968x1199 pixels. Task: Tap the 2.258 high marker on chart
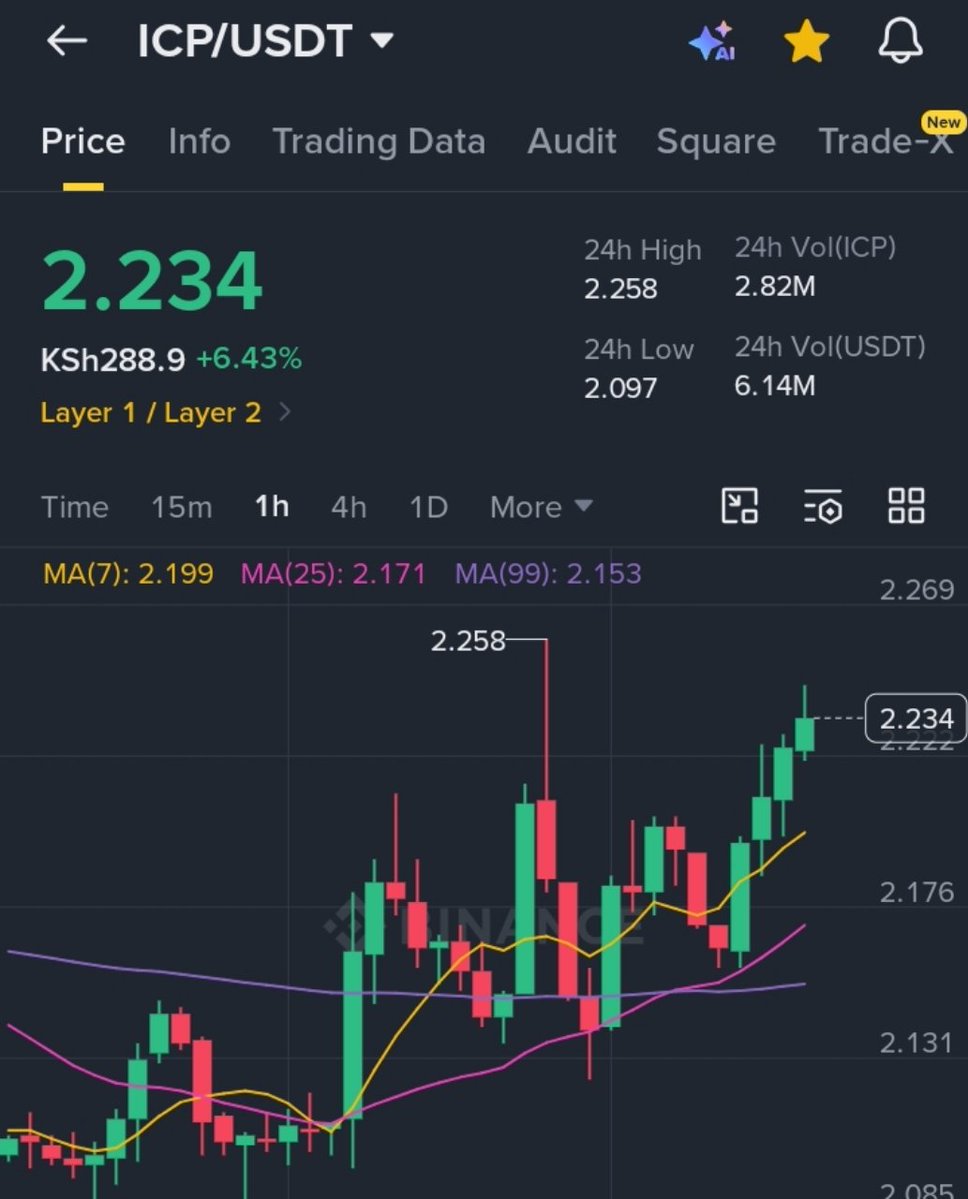(x=468, y=641)
